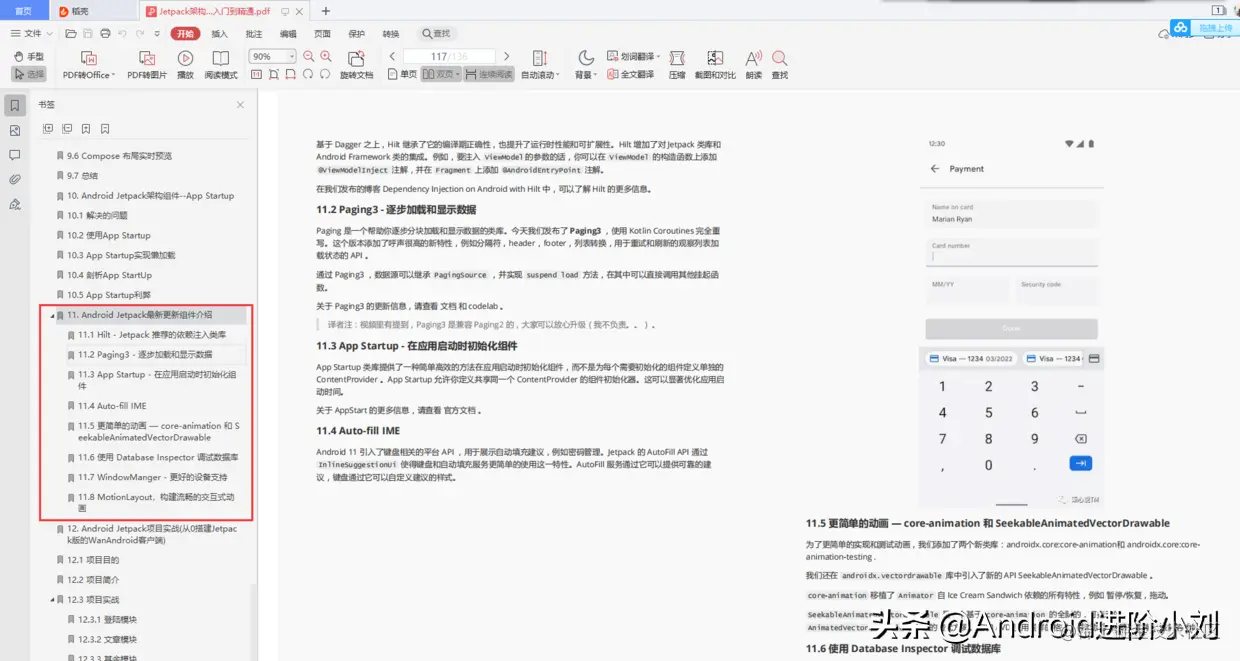This screenshot has height=661, width=1240.
Task: Select bookmark 11.7 WindowManger - 更好的设备支持
Action: [x=152, y=477]
